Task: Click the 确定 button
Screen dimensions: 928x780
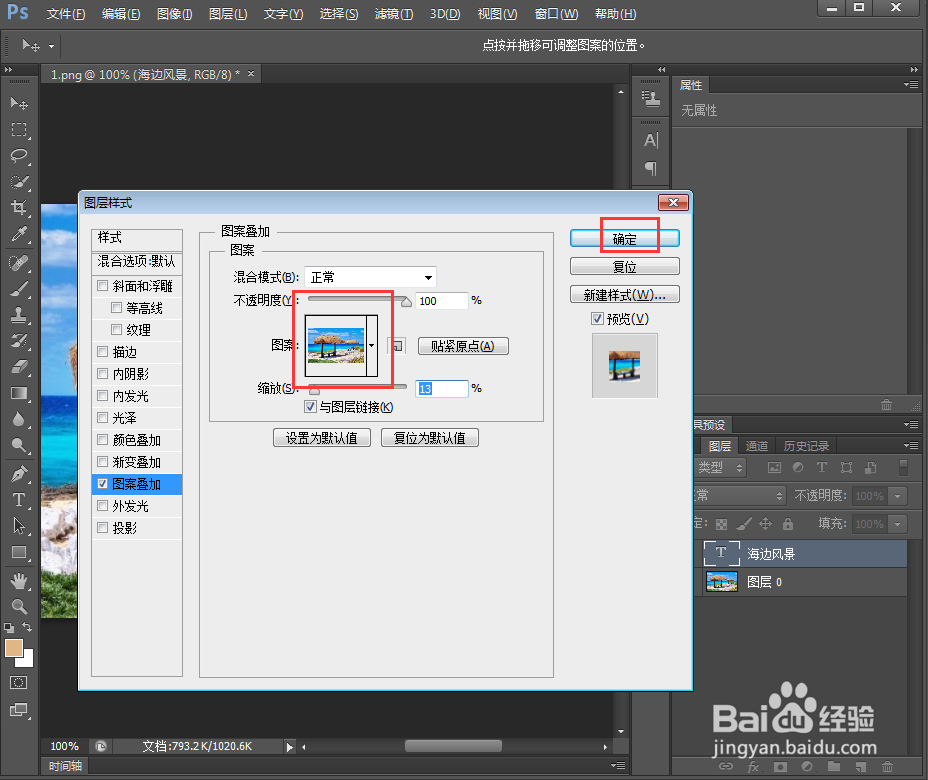Action: click(624, 237)
